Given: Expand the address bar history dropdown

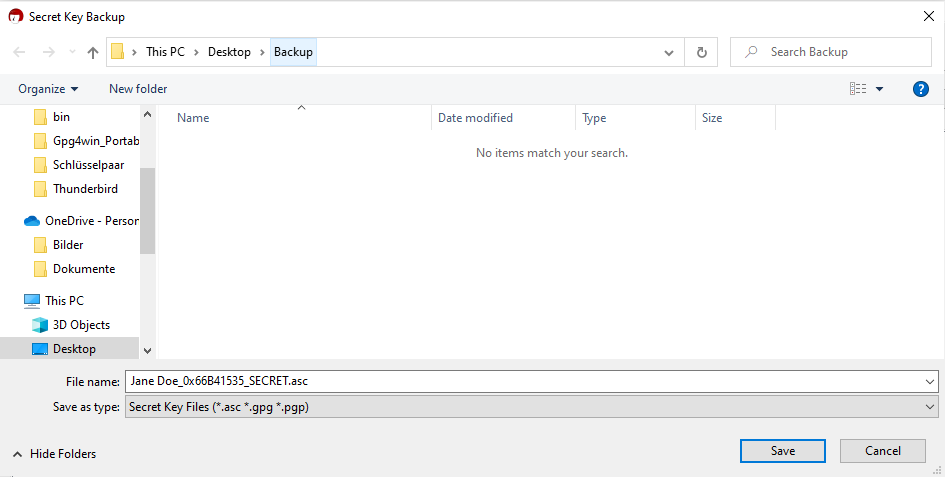Looking at the screenshot, I should click(x=669, y=52).
